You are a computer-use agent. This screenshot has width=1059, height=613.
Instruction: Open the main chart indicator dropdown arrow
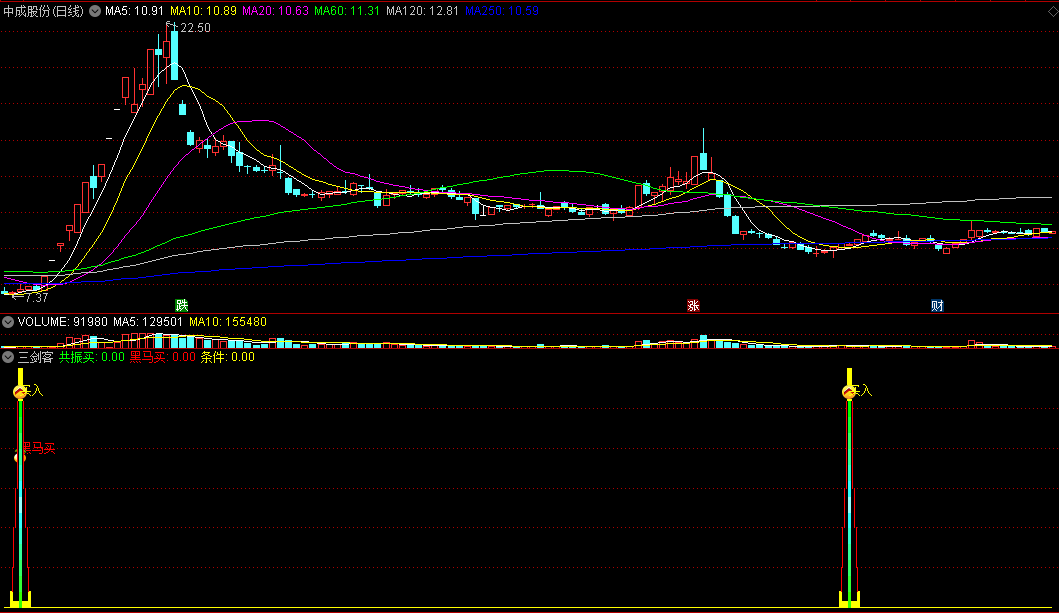pyautogui.click(x=95, y=11)
